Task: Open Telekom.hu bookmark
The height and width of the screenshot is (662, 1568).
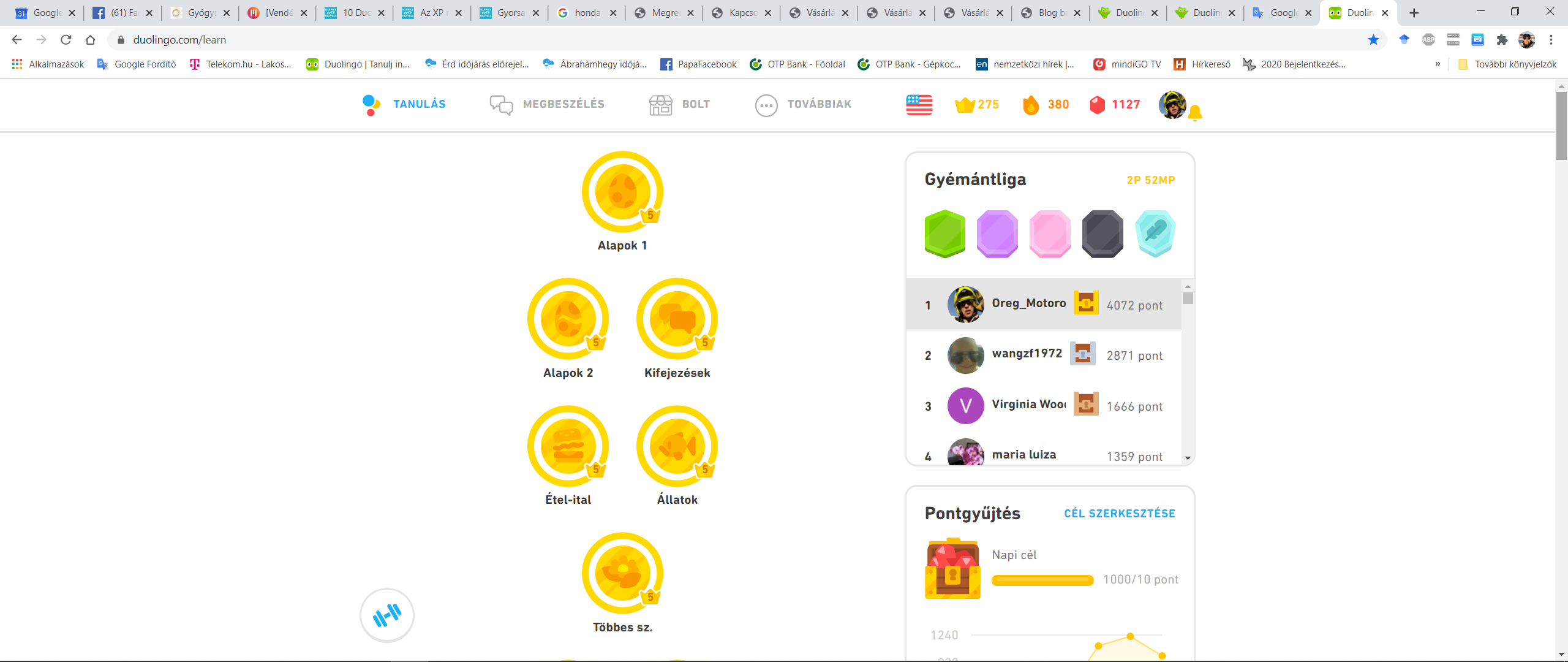Action: 240,64
